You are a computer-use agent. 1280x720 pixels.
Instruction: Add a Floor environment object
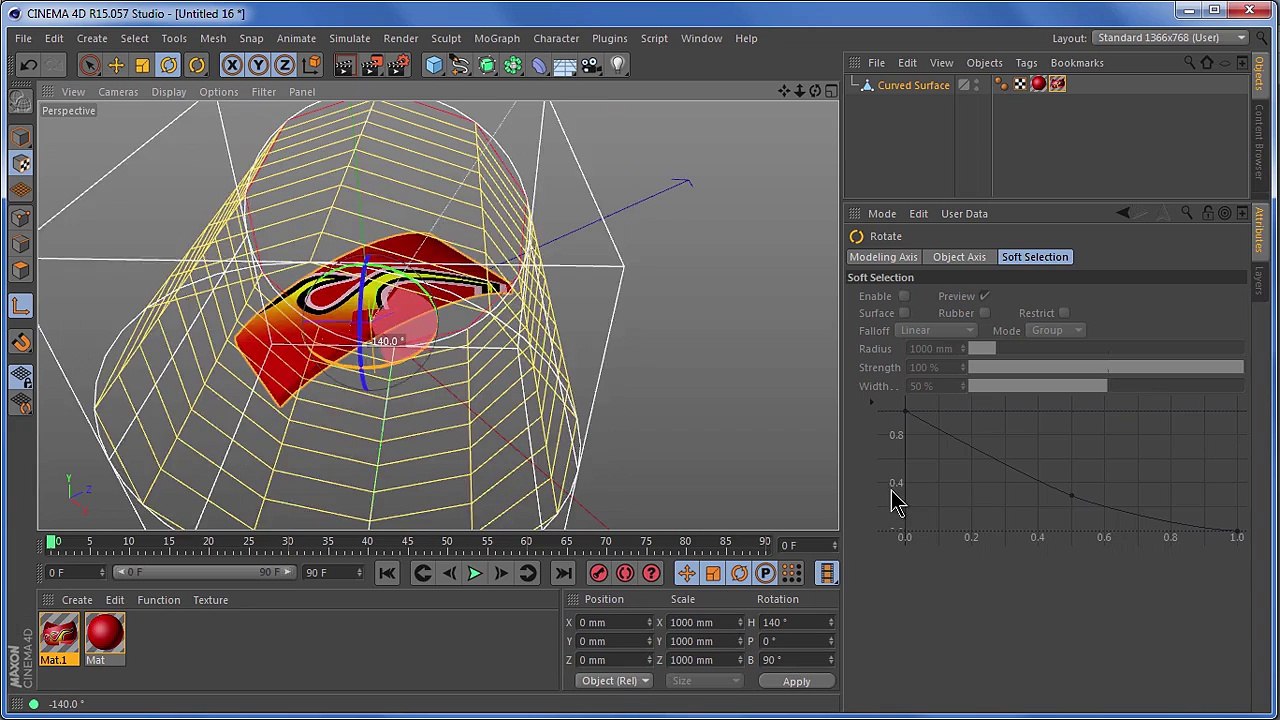(x=565, y=65)
